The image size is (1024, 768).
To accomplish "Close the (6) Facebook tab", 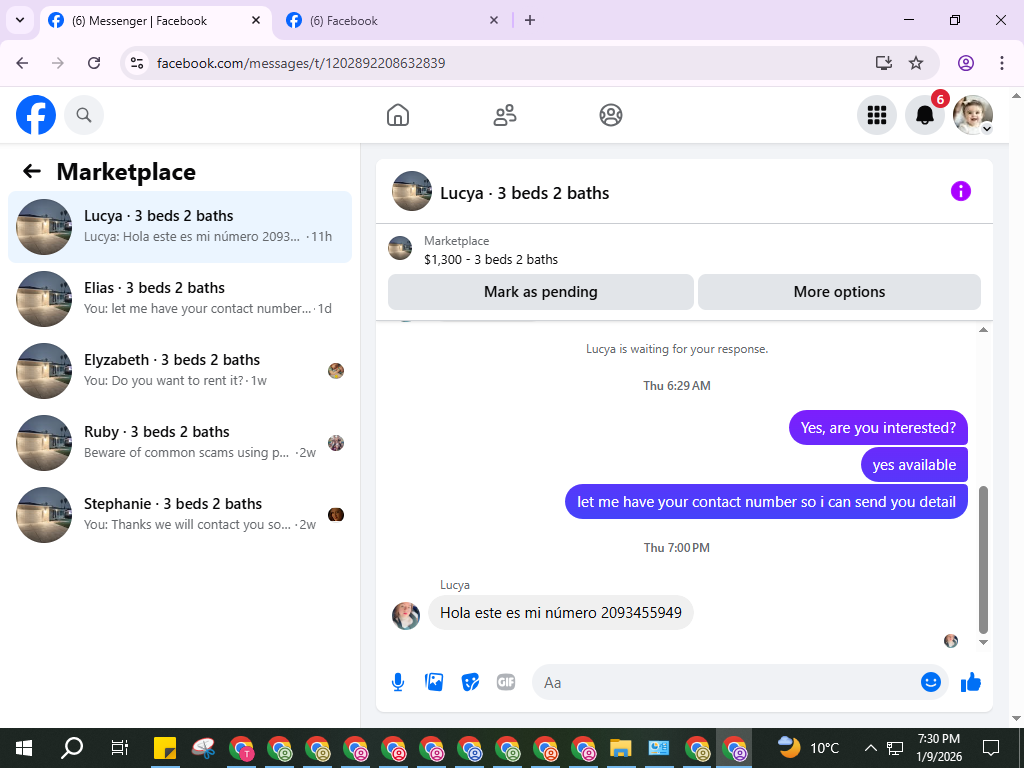I will click(494, 20).
